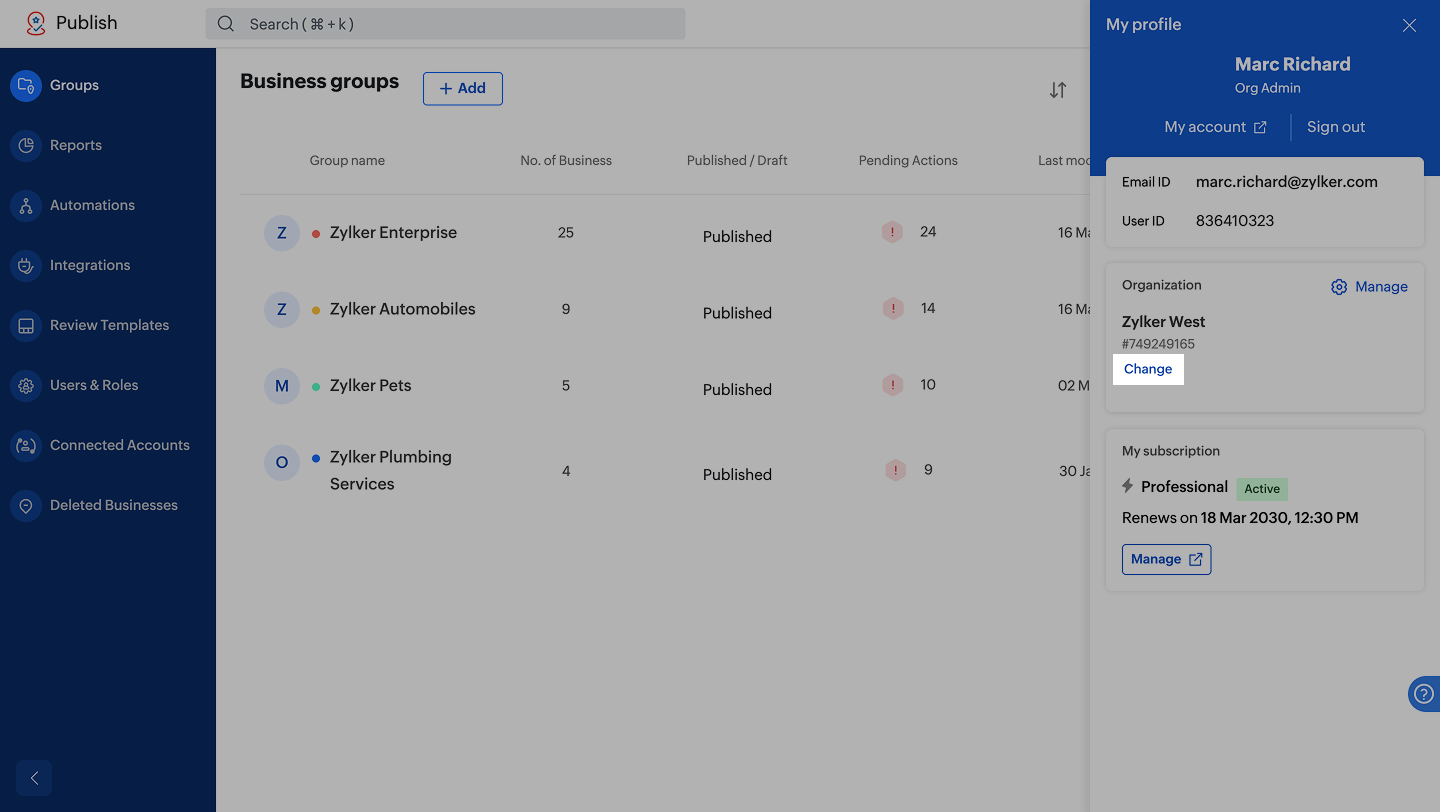
Task: Click the Review Templates icon
Action: point(26,325)
